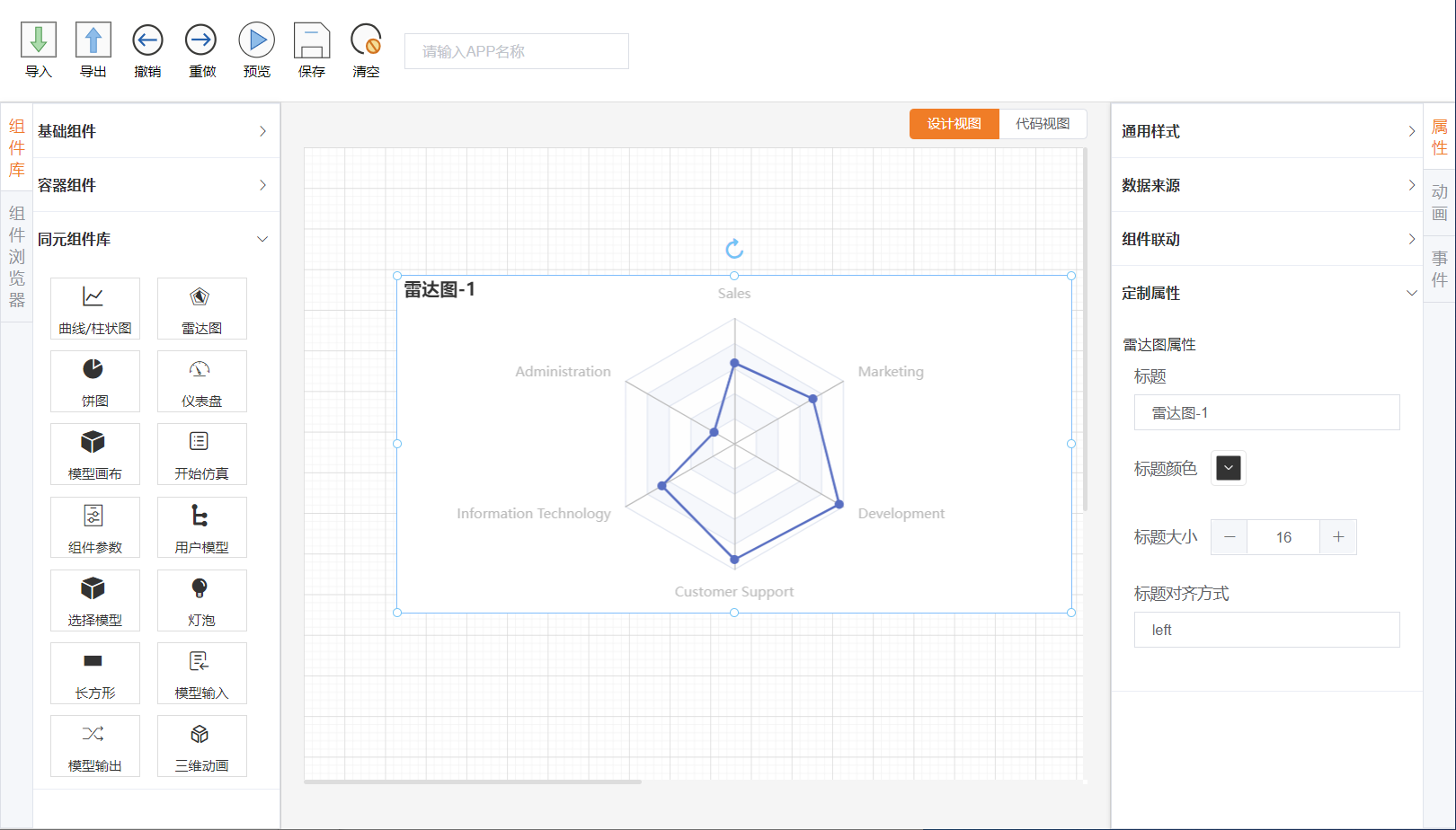Image resolution: width=1456 pixels, height=830 pixels.
Task: Click the Administration axis label
Action: coord(563,371)
